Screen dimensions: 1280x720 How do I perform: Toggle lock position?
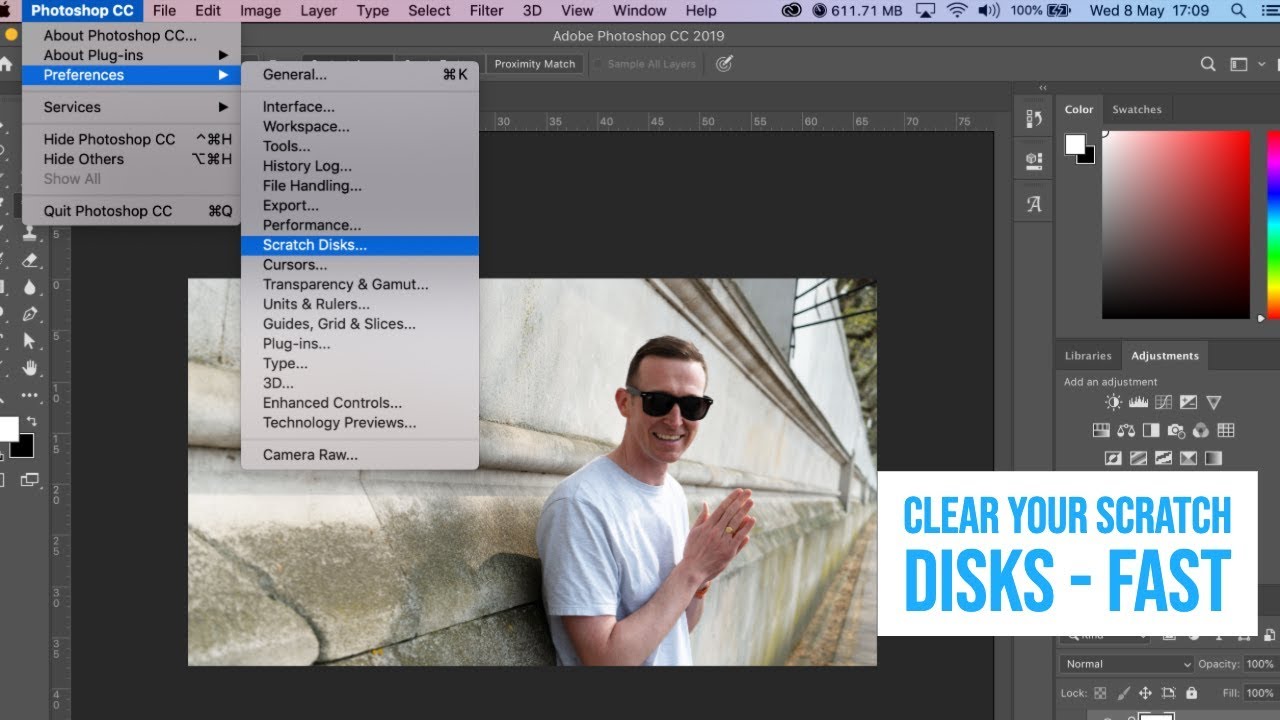click(1145, 693)
